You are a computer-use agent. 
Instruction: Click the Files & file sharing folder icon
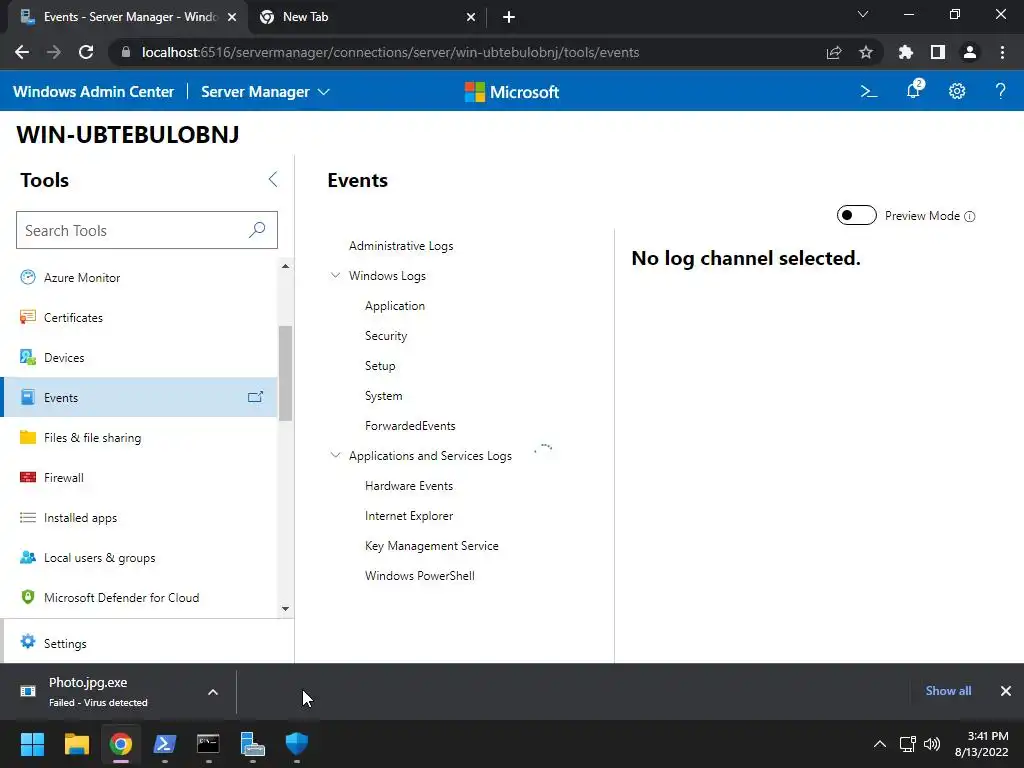27,437
